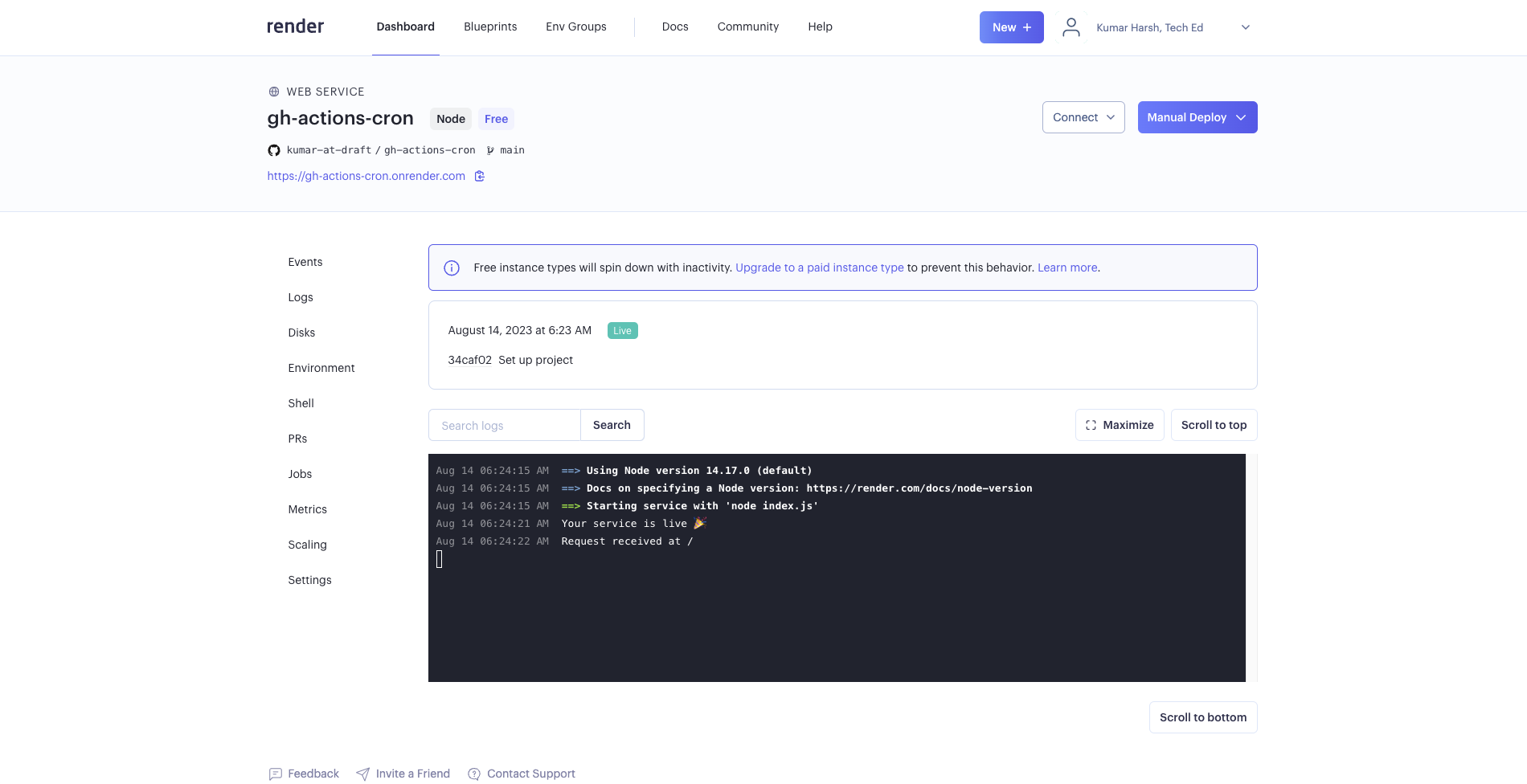Select Environment in the sidebar
1527x784 pixels.
point(321,368)
